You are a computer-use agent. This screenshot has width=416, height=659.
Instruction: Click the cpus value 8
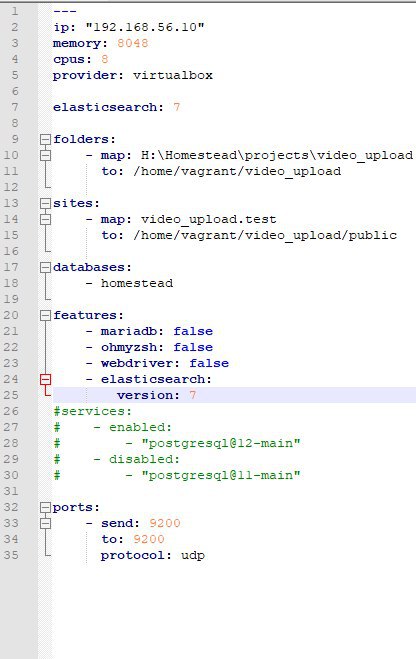pos(105,59)
